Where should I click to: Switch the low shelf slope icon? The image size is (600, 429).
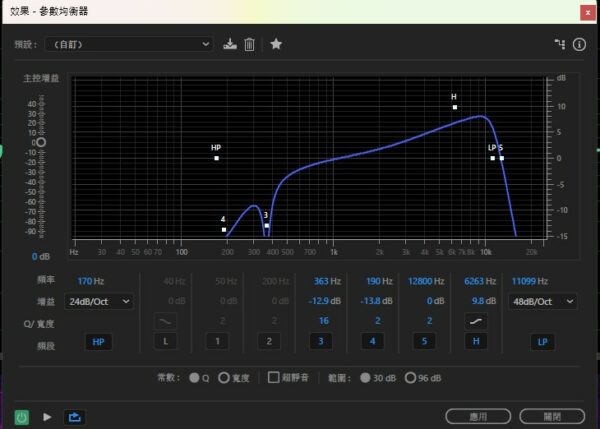pyautogui.click(x=167, y=321)
